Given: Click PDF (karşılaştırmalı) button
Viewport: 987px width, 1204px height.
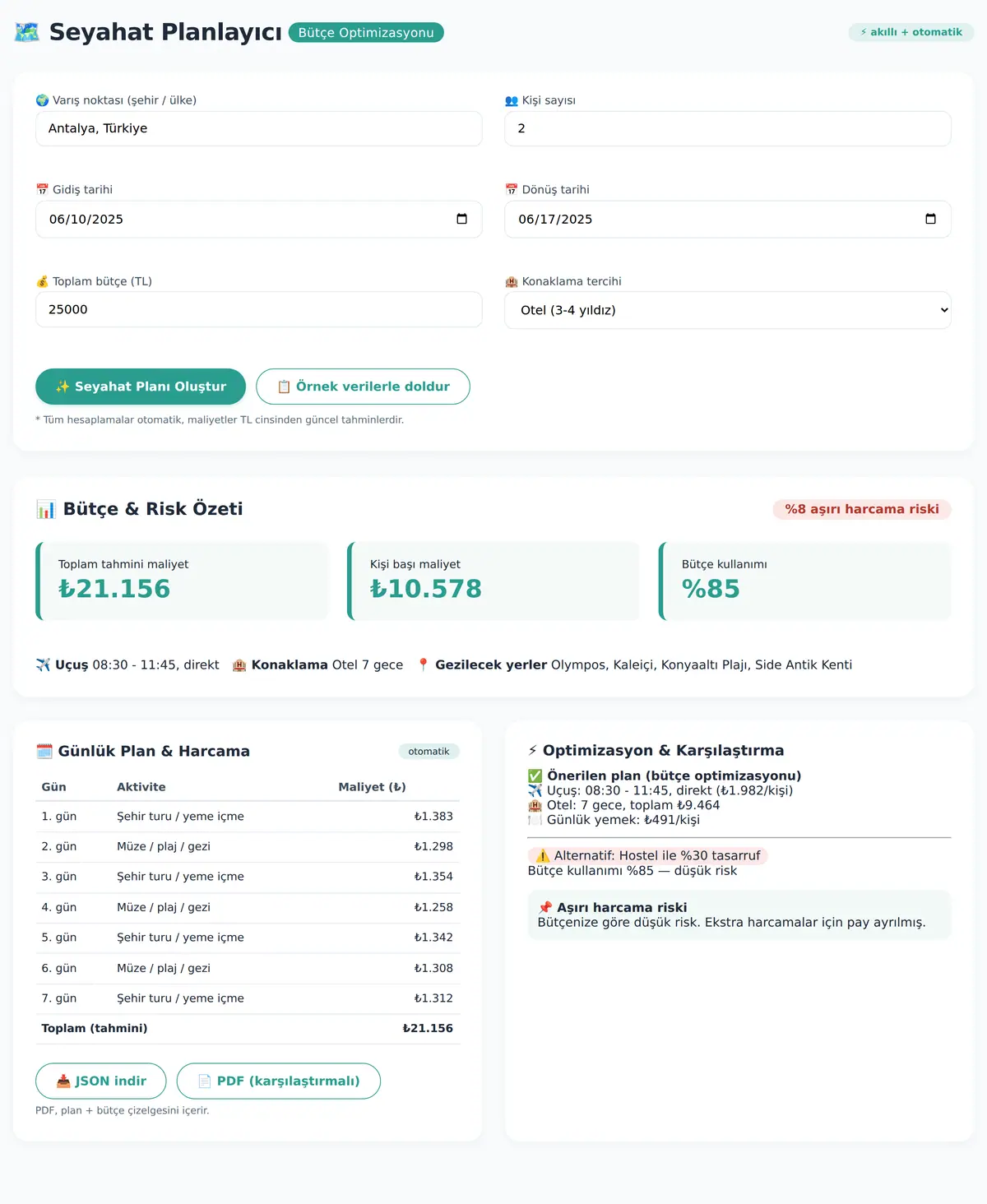Looking at the screenshot, I should point(279,1081).
